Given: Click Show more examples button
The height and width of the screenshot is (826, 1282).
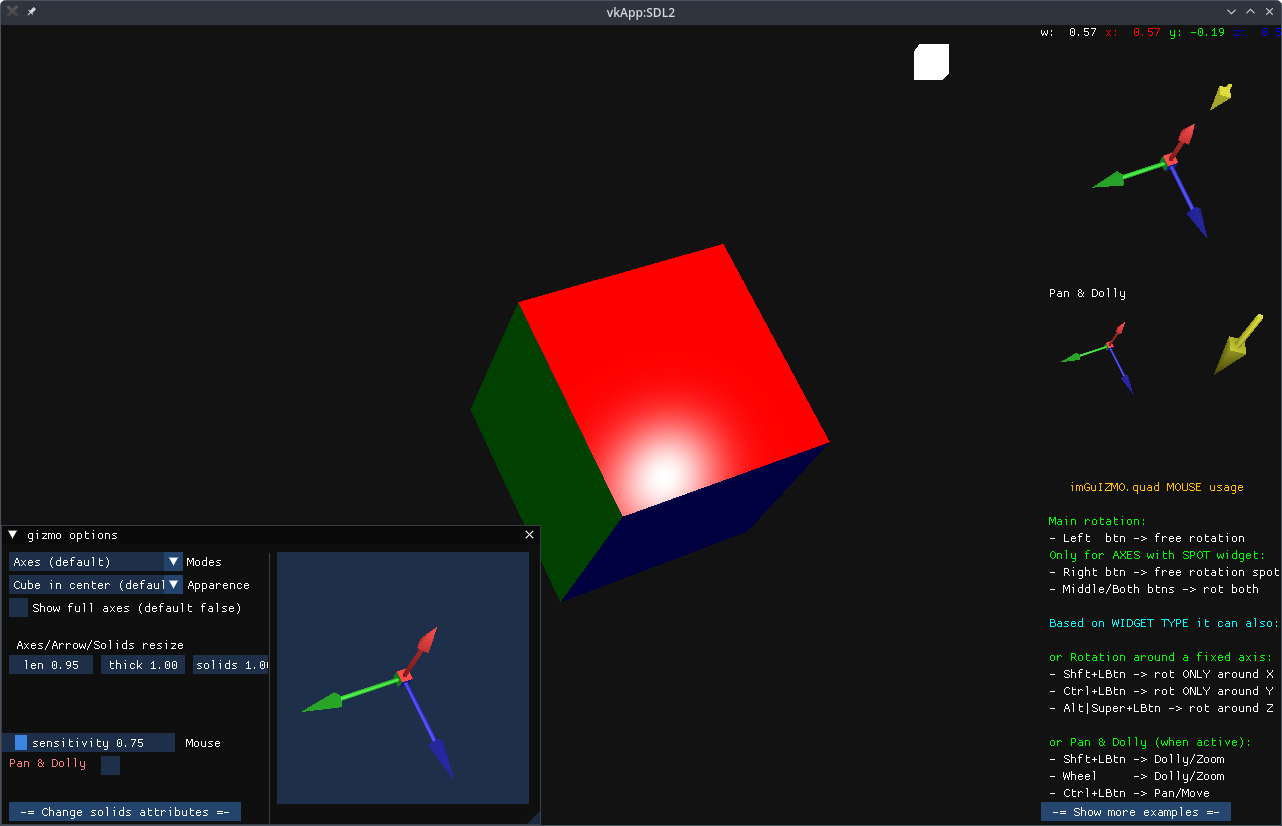Looking at the screenshot, I should [x=1135, y=812].
